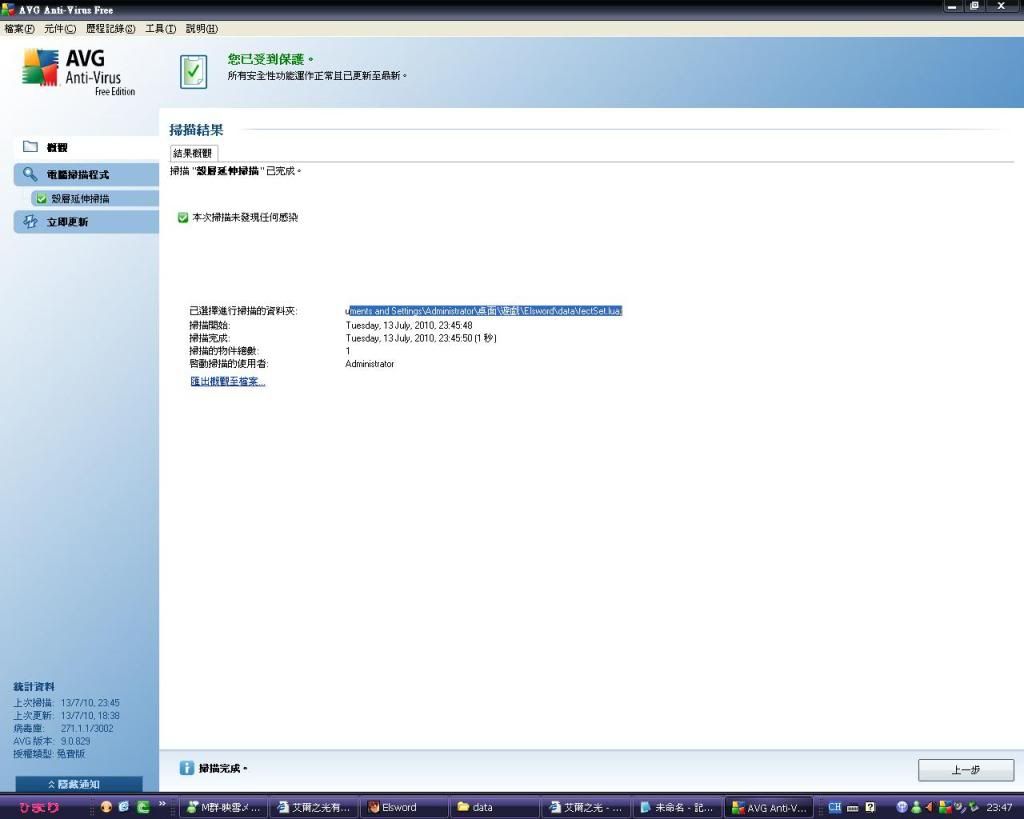
Task: Click the AVG title bar icon
Action: [8, 9]
